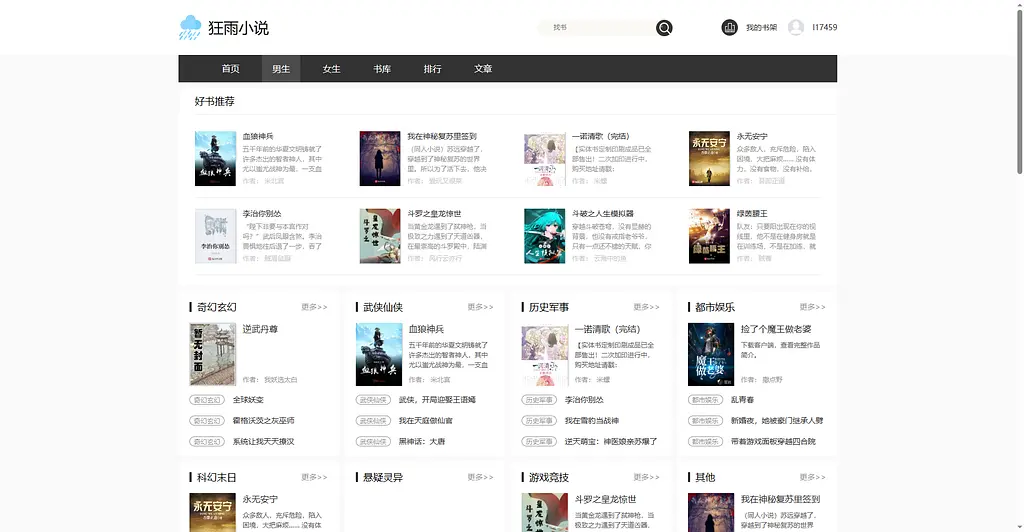1024x532 pixels.
Task: Expand 更多>> in the 都市娱乐 section
Action: click(x=812, y=307)
